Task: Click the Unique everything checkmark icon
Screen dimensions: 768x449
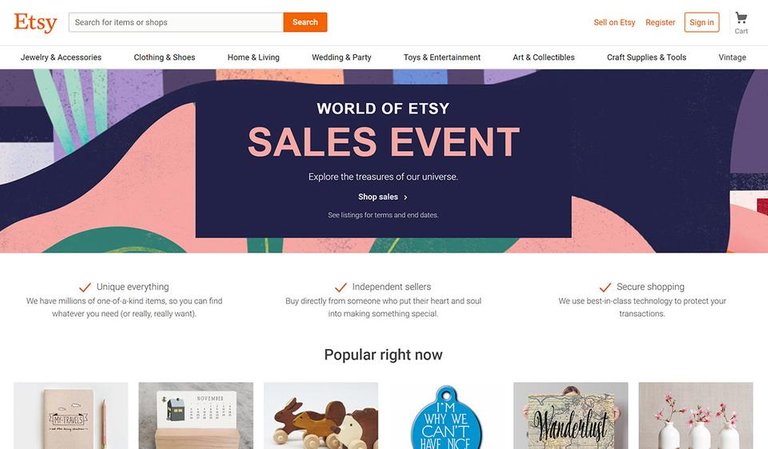Action: 85,287
